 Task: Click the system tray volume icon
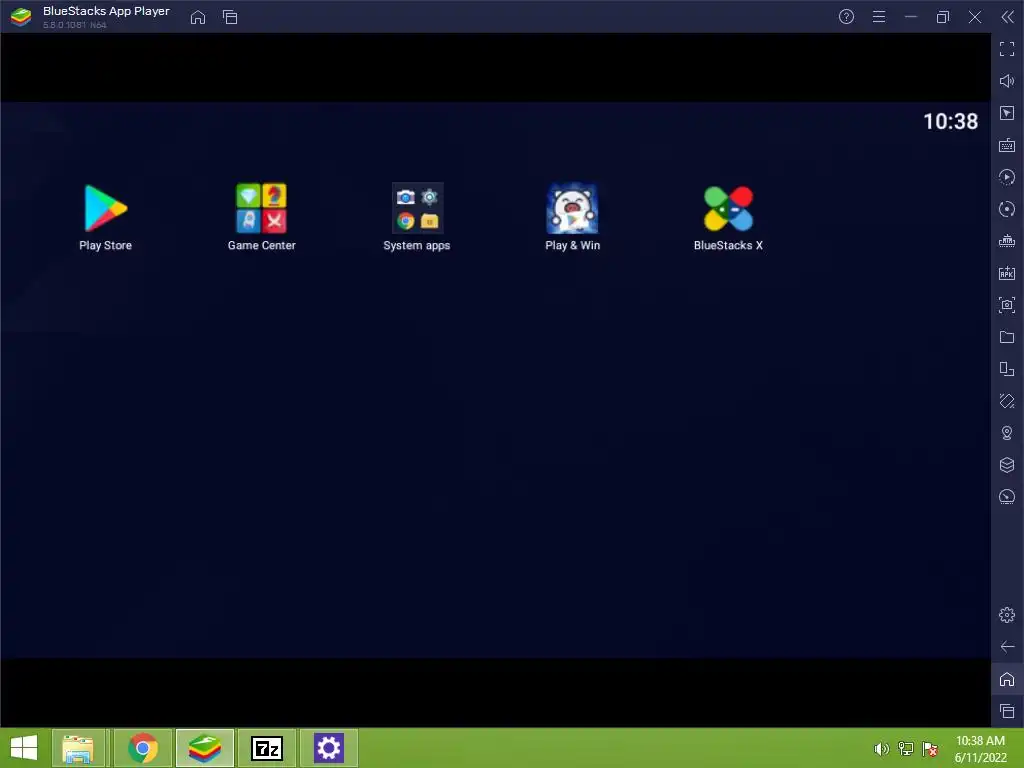pyautogui.click(x=881, y=749)
